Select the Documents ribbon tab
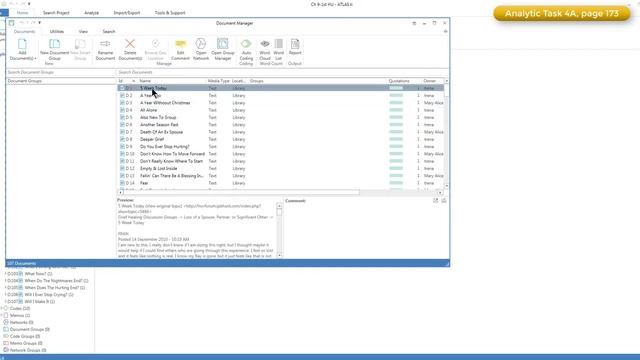This screenshot has height=360, width=640. [24, 31]
